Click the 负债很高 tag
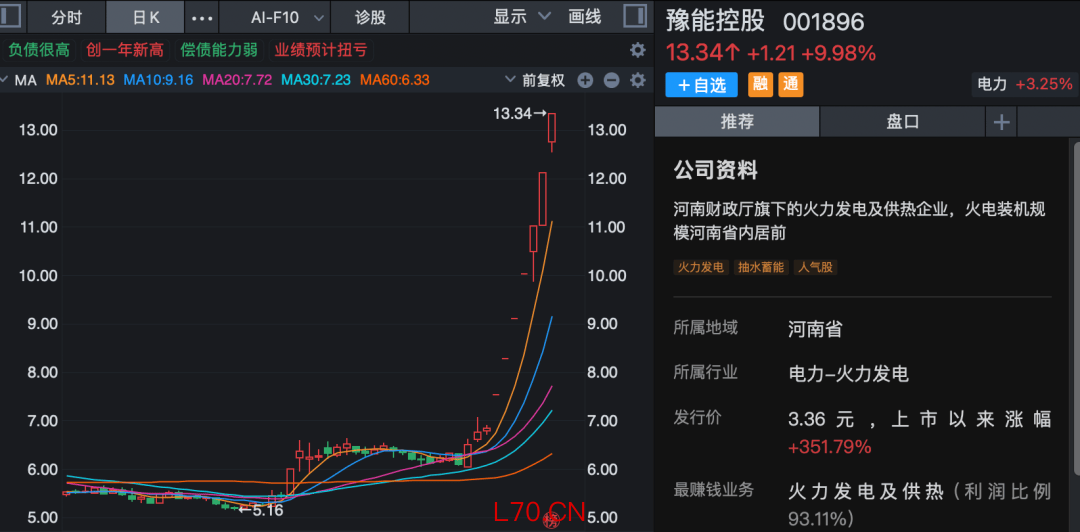Image resolution: width=1080 pixels, height=532 pixels. (x=39, y=50)
